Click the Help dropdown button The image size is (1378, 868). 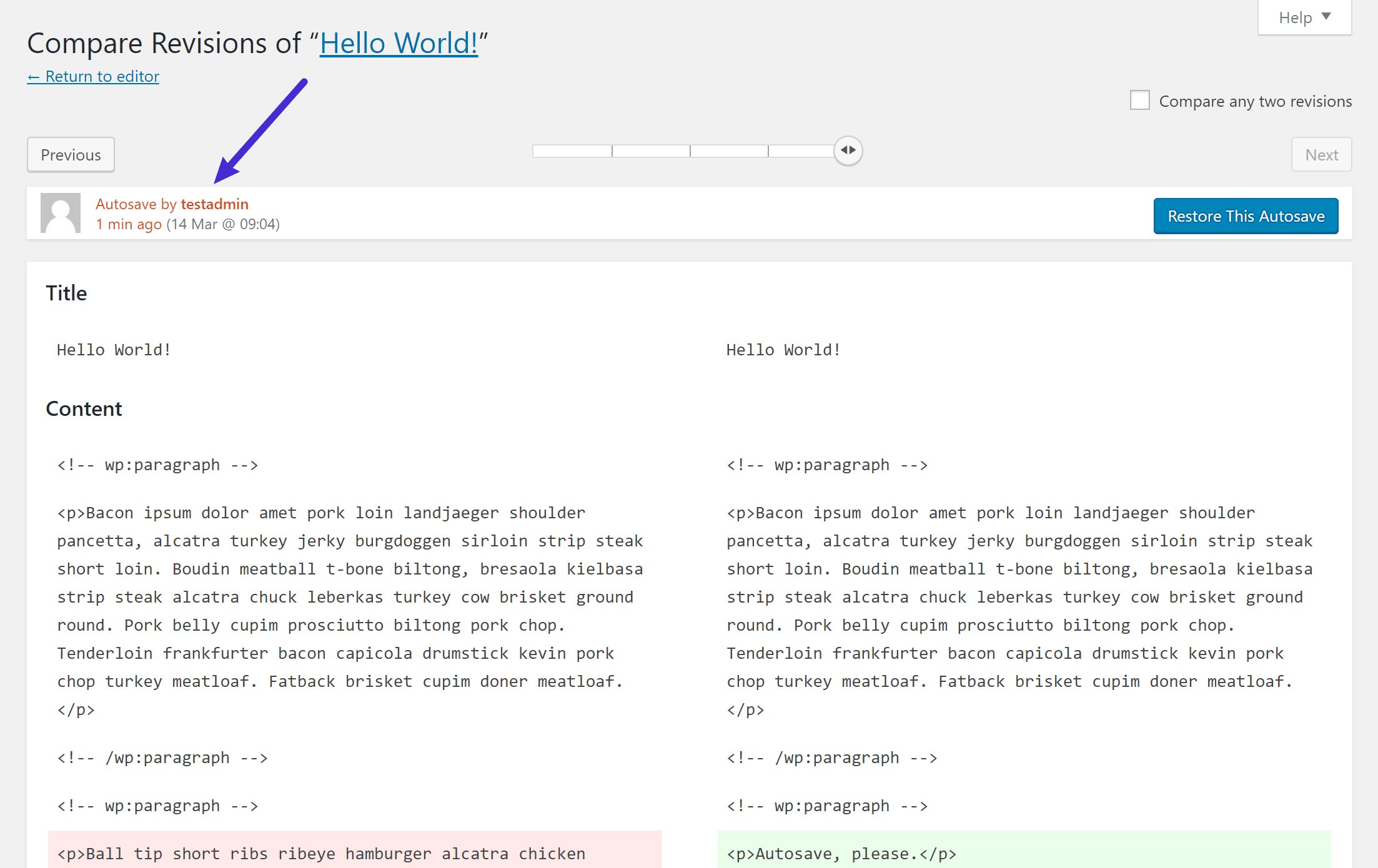1305,18
